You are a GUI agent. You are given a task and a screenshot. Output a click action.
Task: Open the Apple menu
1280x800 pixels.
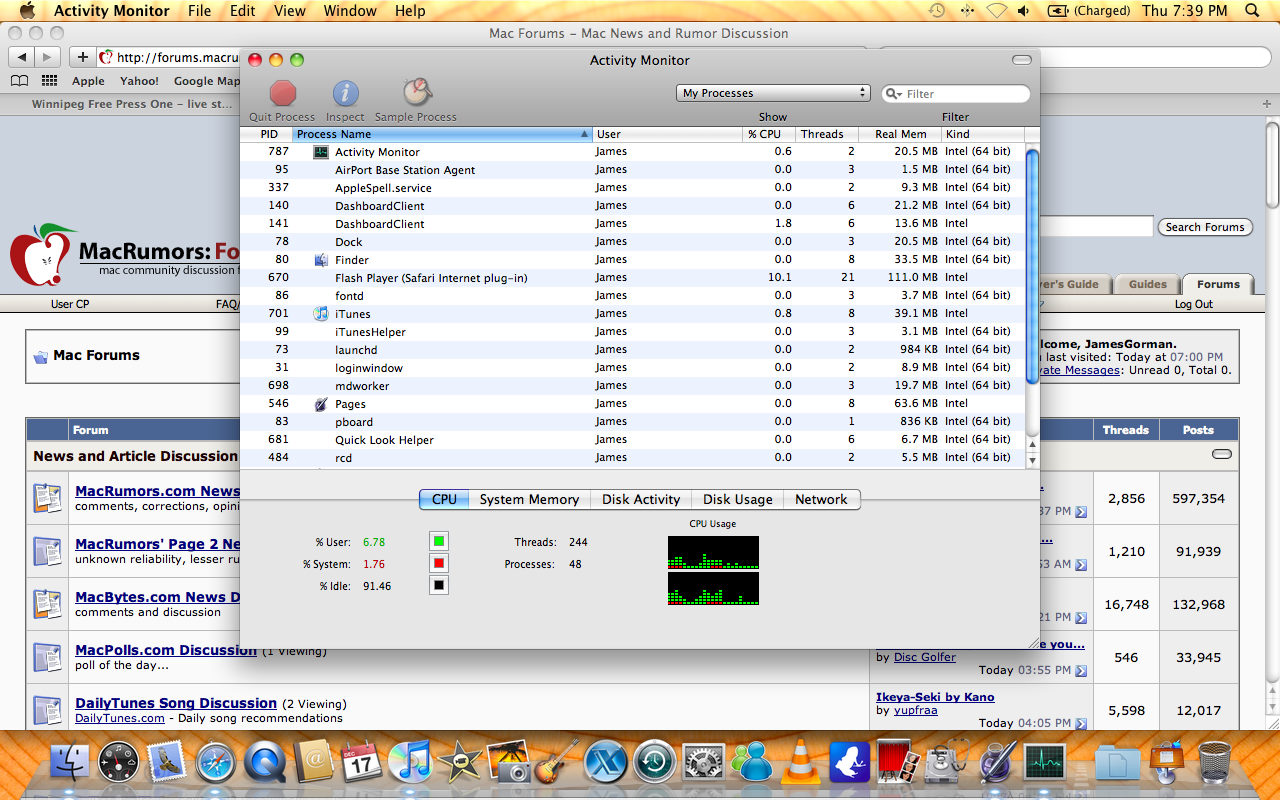pyautogui.click(x=27, y=11)
